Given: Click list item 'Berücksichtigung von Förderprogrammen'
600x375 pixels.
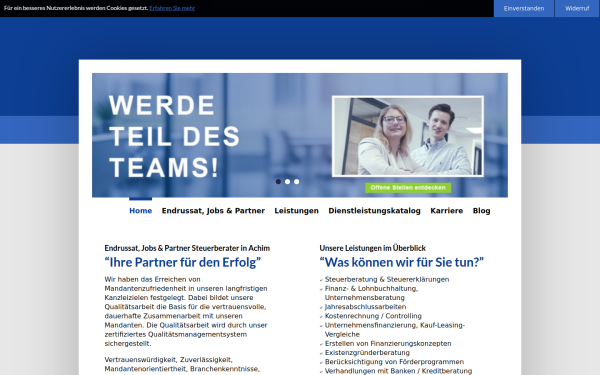Looking at the screenshot, I should [x=394, y=362].
